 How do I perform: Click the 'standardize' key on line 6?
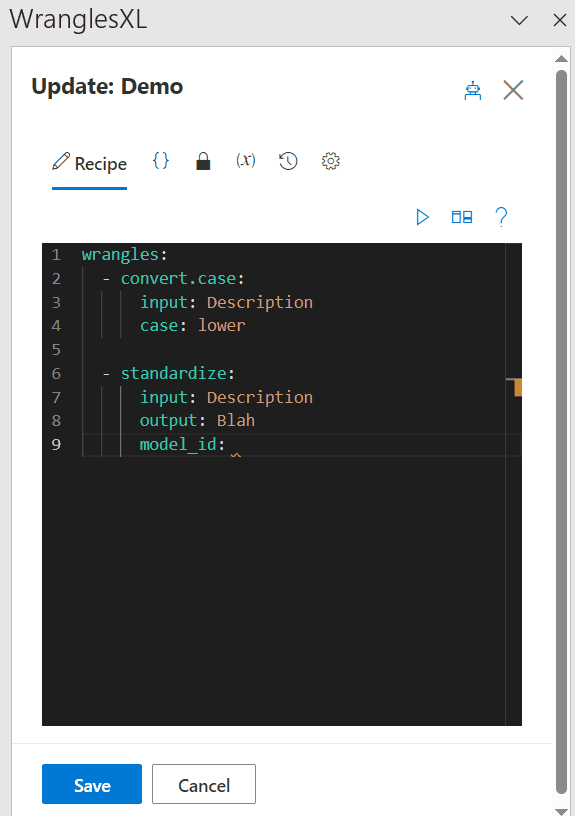point(174,373)
